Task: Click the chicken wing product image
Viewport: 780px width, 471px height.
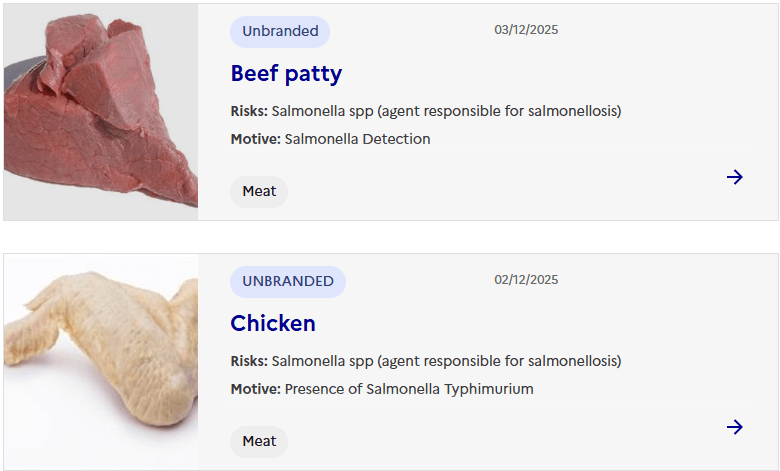Action: coord(101,362)
